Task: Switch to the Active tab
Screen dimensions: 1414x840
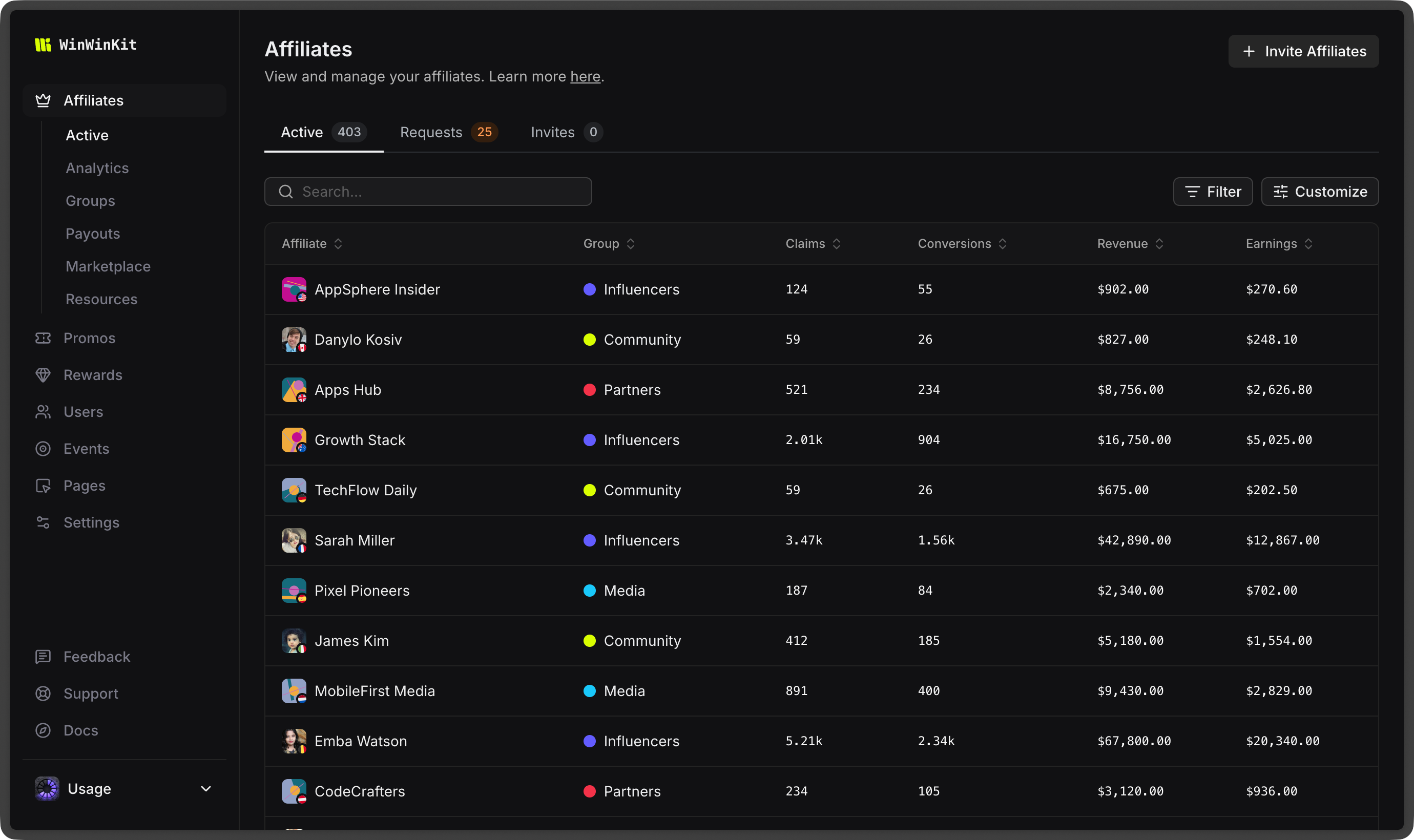Action: pyautogui.click(x=324, y=133)
